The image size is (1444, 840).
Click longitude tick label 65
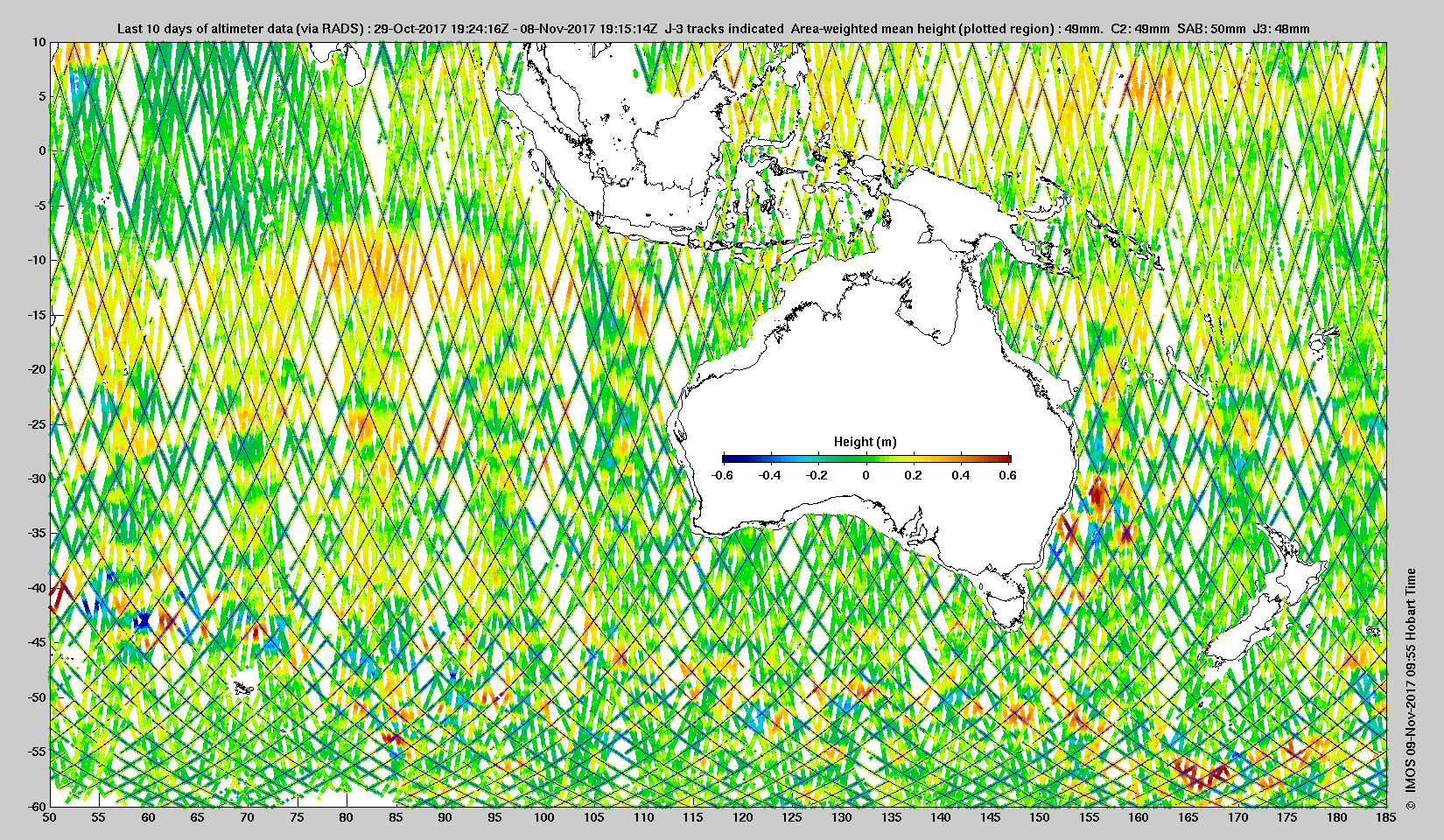tap(198, 818)
